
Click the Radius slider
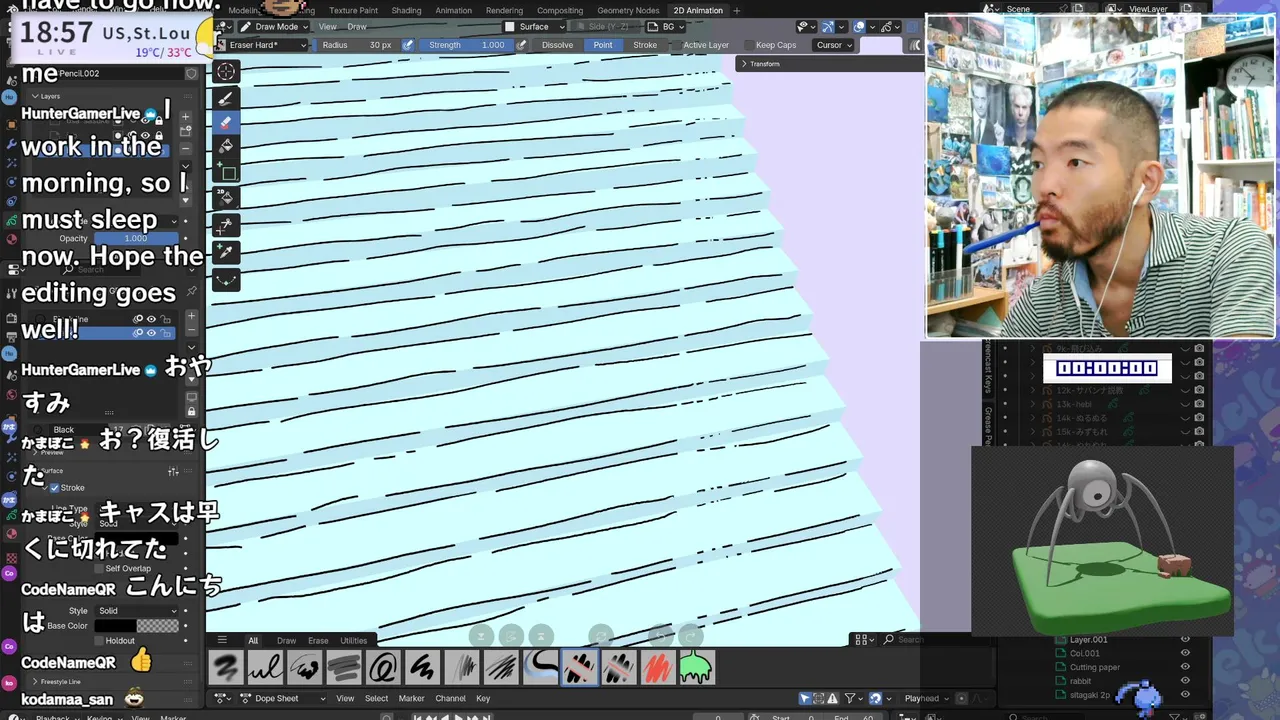pos(357,45)
